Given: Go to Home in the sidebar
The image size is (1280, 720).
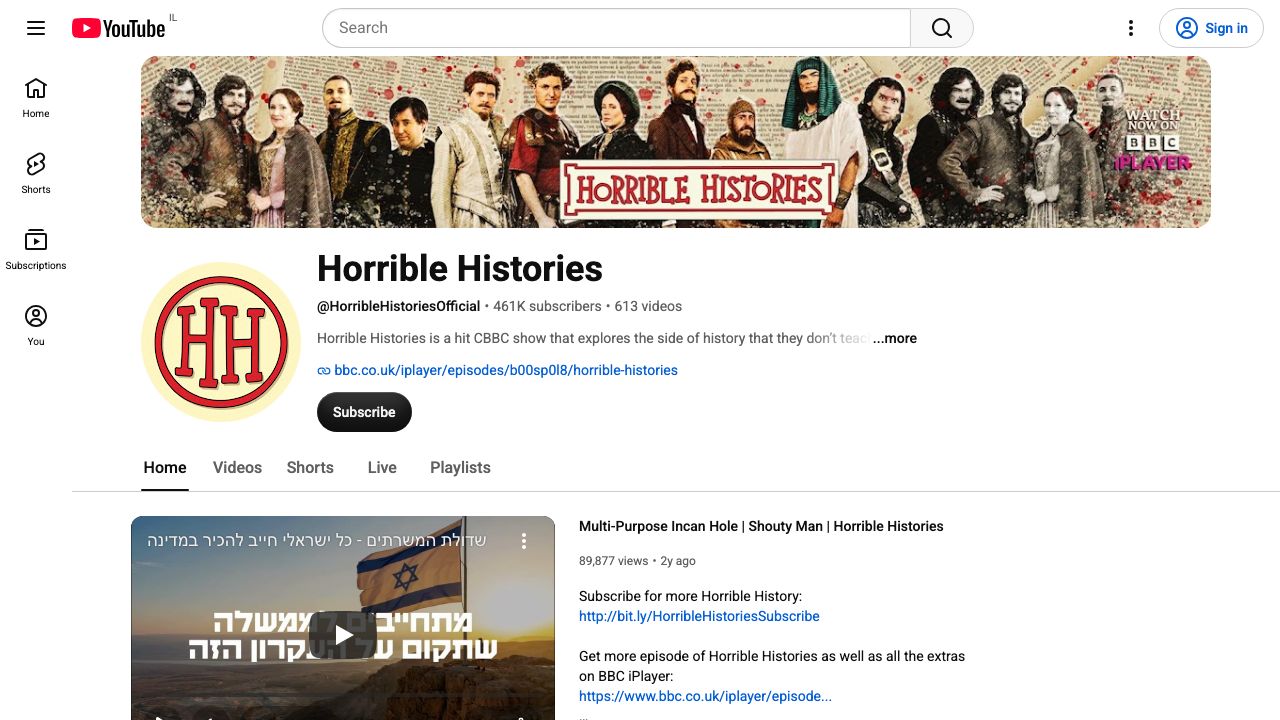Looking at the screenshot, I should 36,98.
